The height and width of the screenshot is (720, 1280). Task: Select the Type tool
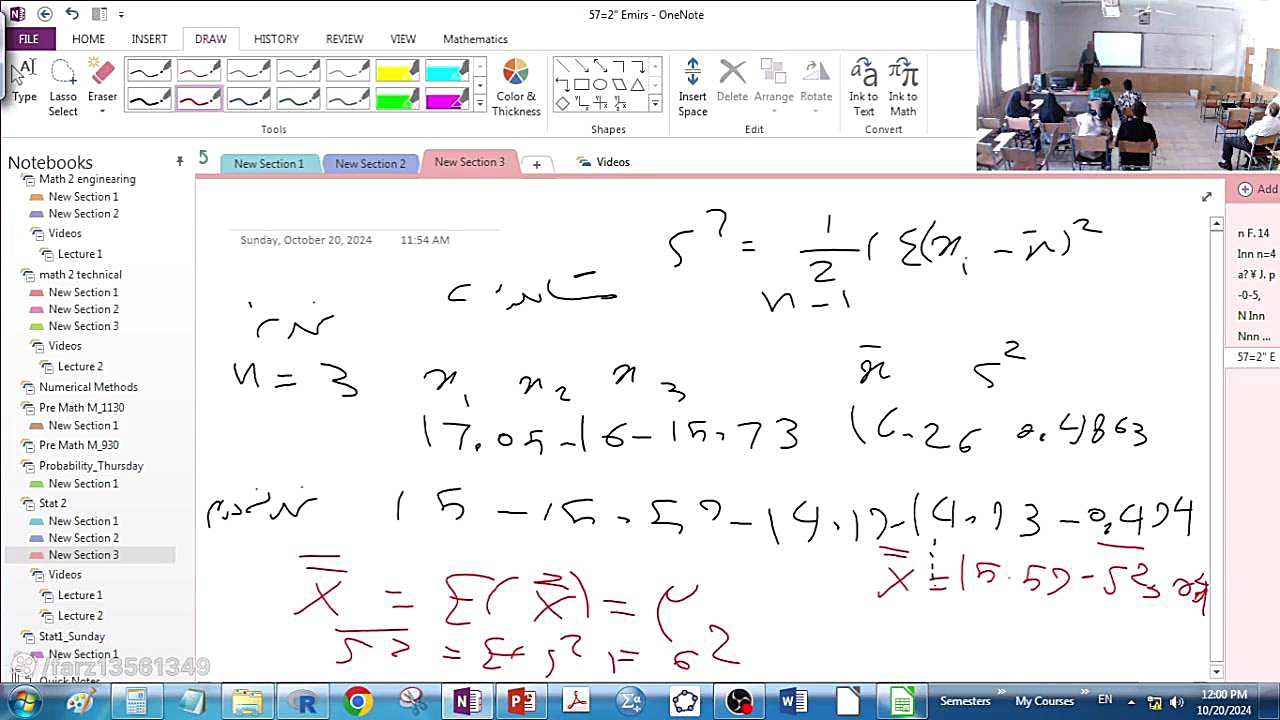[x=24, y=82]
